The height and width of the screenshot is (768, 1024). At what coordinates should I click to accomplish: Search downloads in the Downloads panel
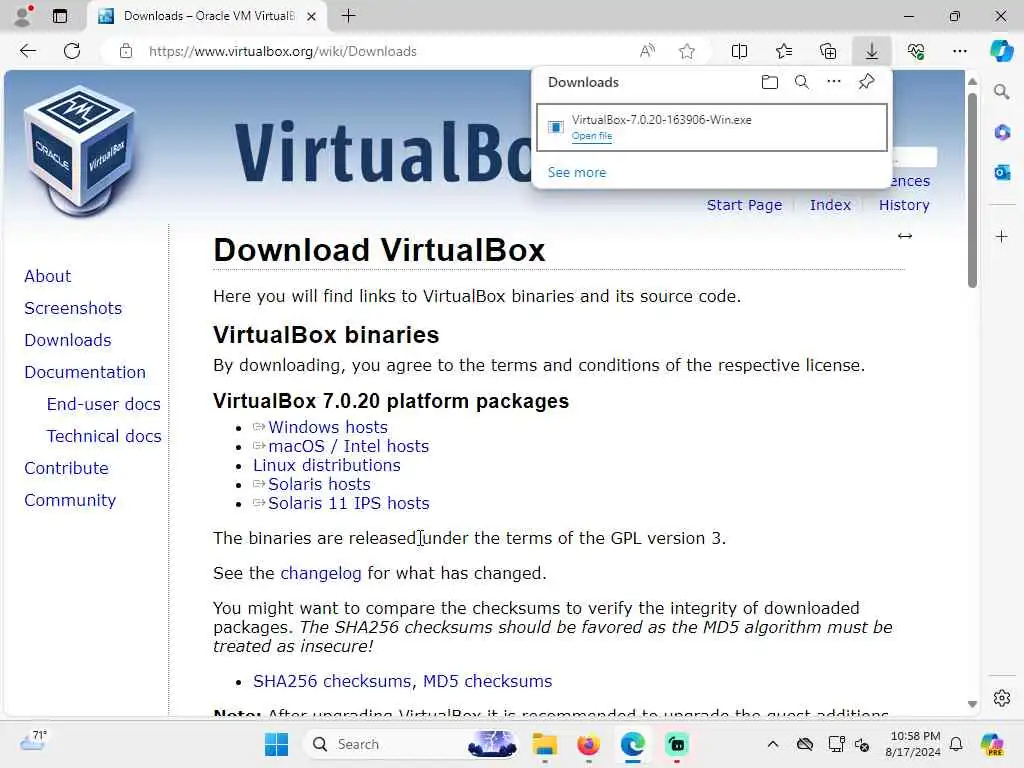point(802,82)
